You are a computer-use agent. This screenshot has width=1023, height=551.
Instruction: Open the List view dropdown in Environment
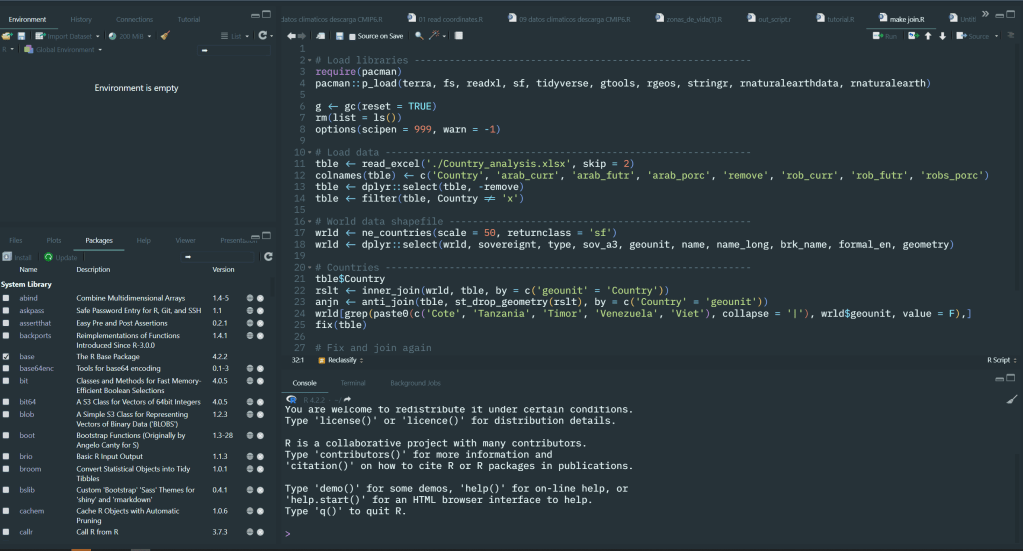pyautogui.click(x=236, y=35)
